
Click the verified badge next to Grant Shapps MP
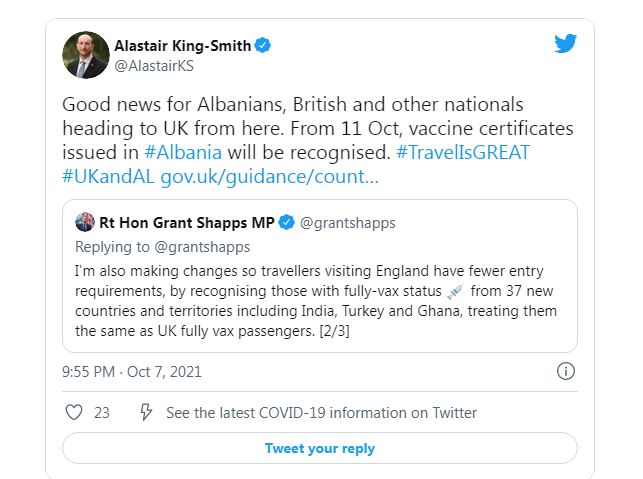coord(286,222)
